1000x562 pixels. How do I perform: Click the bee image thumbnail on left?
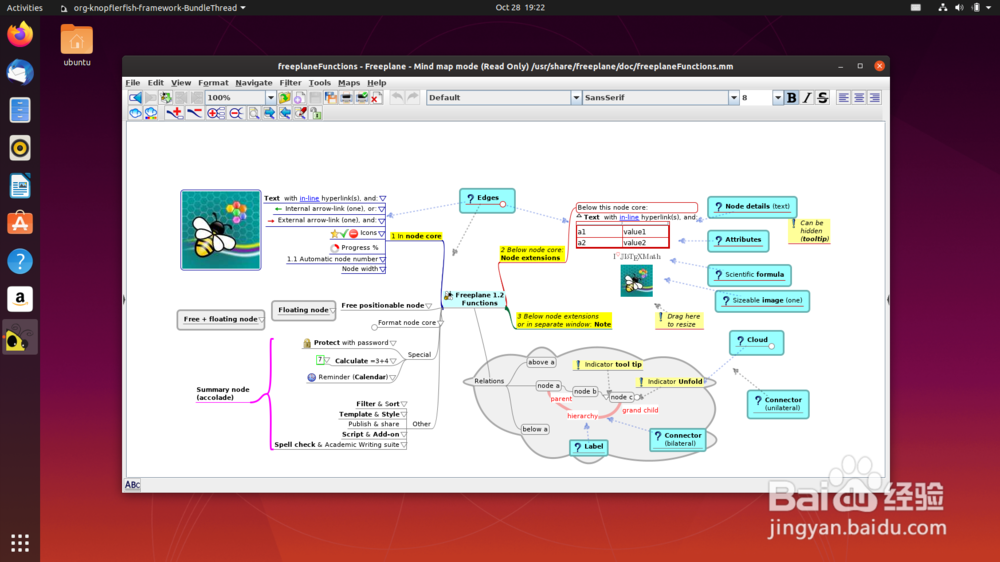pyautogui.click(x=221, y=230)
